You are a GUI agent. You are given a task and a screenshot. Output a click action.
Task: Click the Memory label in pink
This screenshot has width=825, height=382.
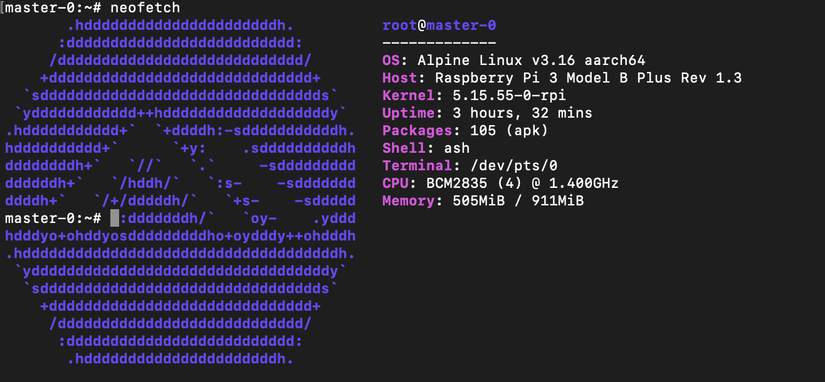click(409, 201)
